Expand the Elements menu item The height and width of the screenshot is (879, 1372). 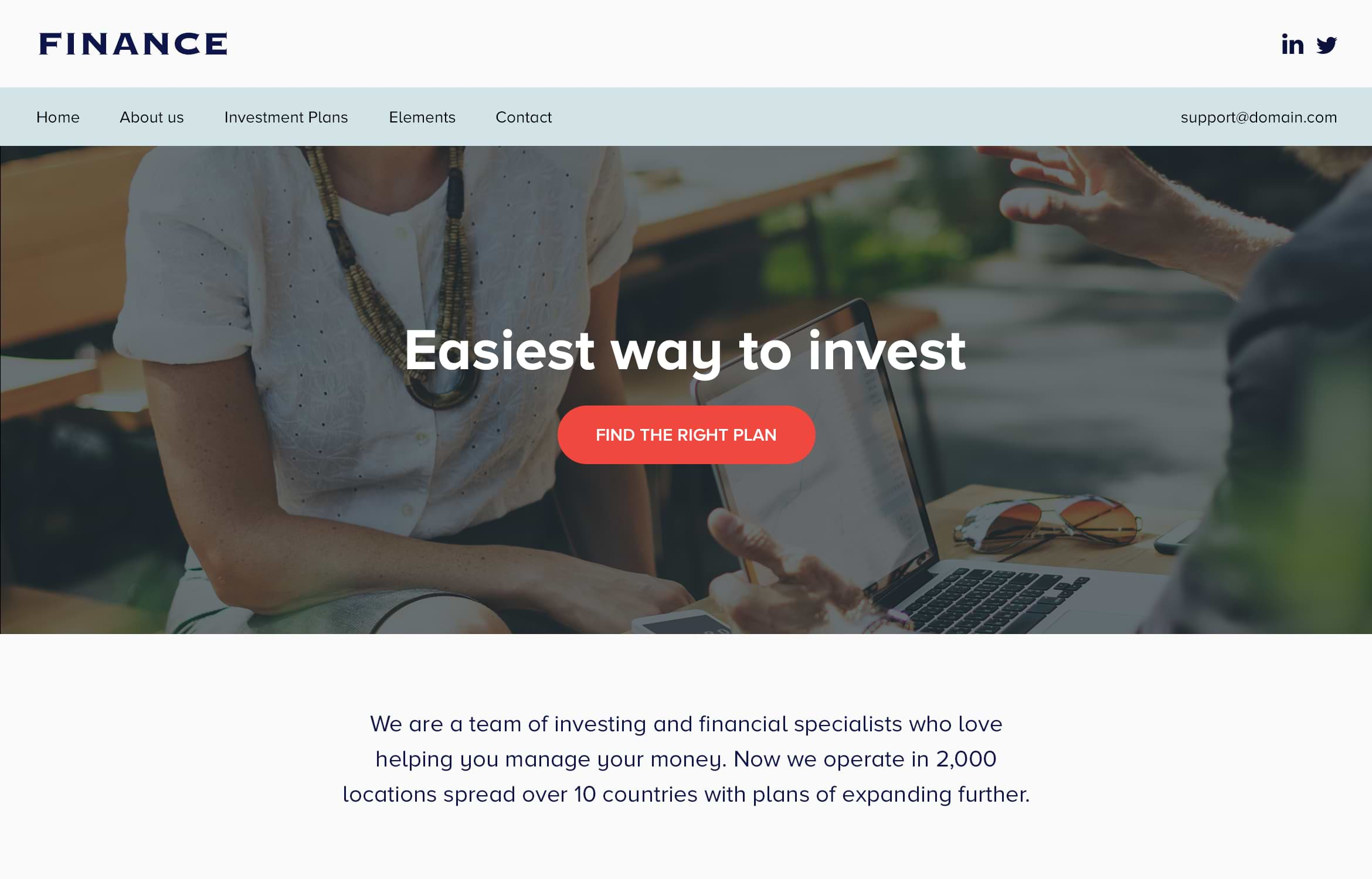[x=422, y=117]
